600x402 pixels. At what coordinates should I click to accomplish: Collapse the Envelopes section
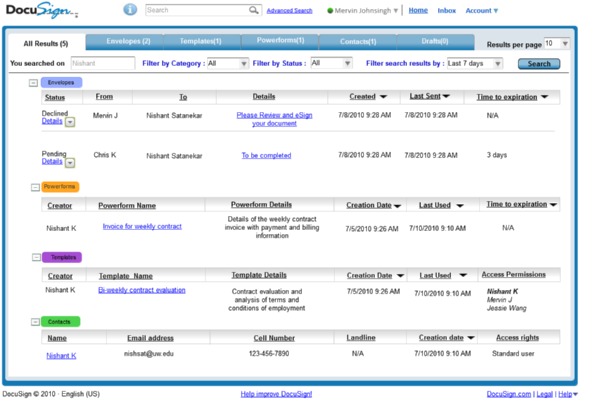(x=34, y=83)
